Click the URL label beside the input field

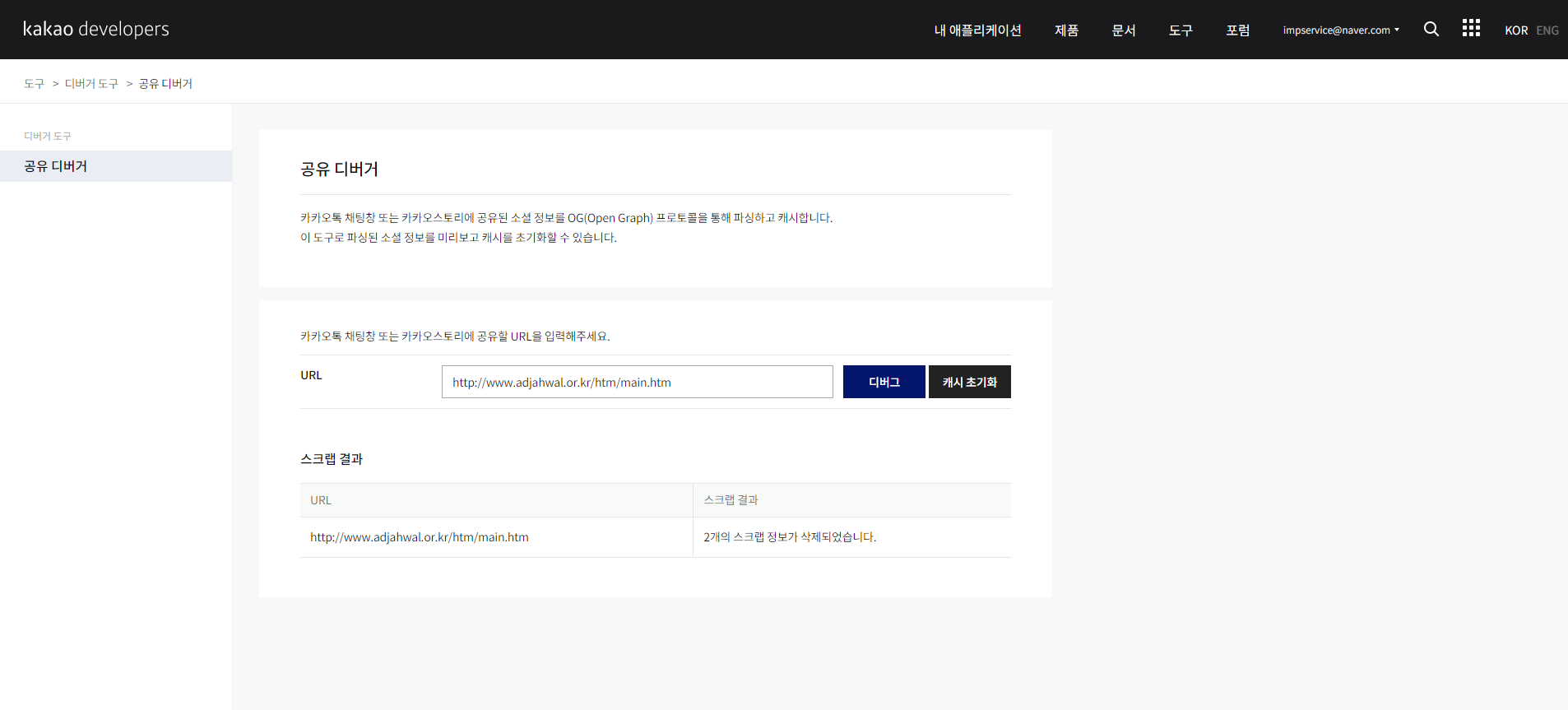click(311, 375)
